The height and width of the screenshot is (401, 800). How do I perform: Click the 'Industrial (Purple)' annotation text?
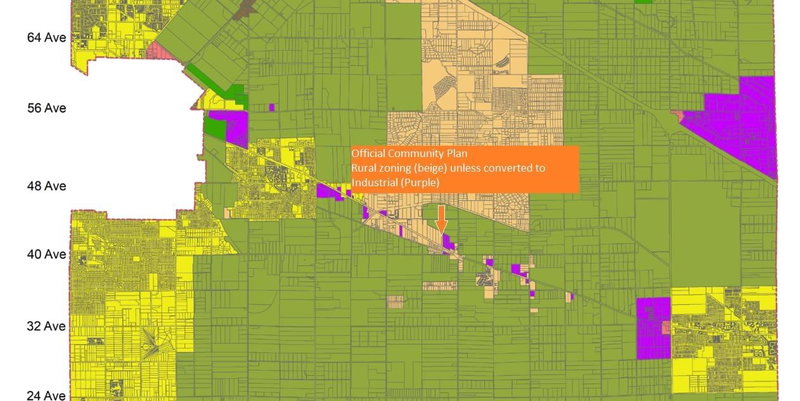393,182
